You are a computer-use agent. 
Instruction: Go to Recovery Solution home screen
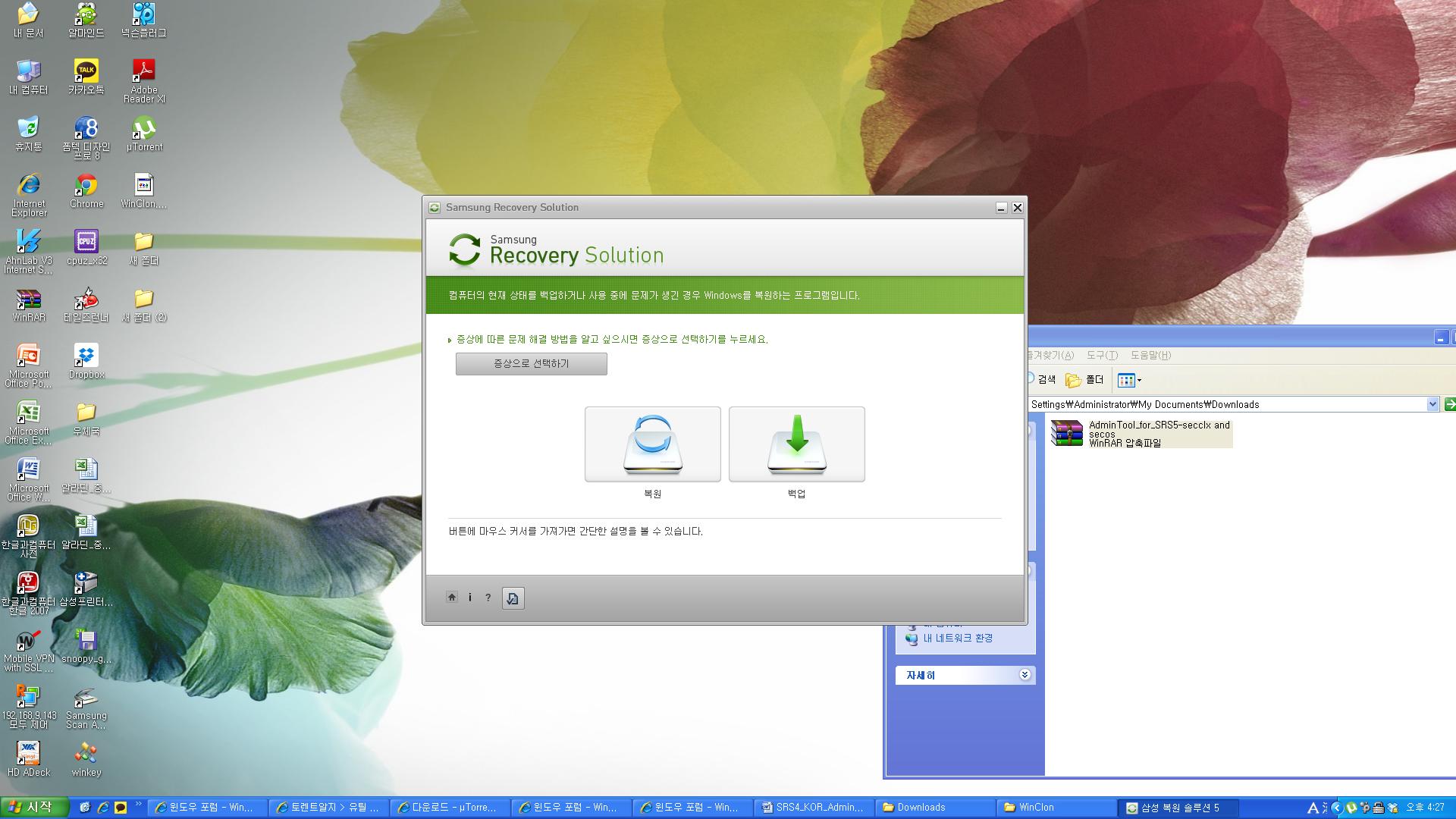[452, 598]
